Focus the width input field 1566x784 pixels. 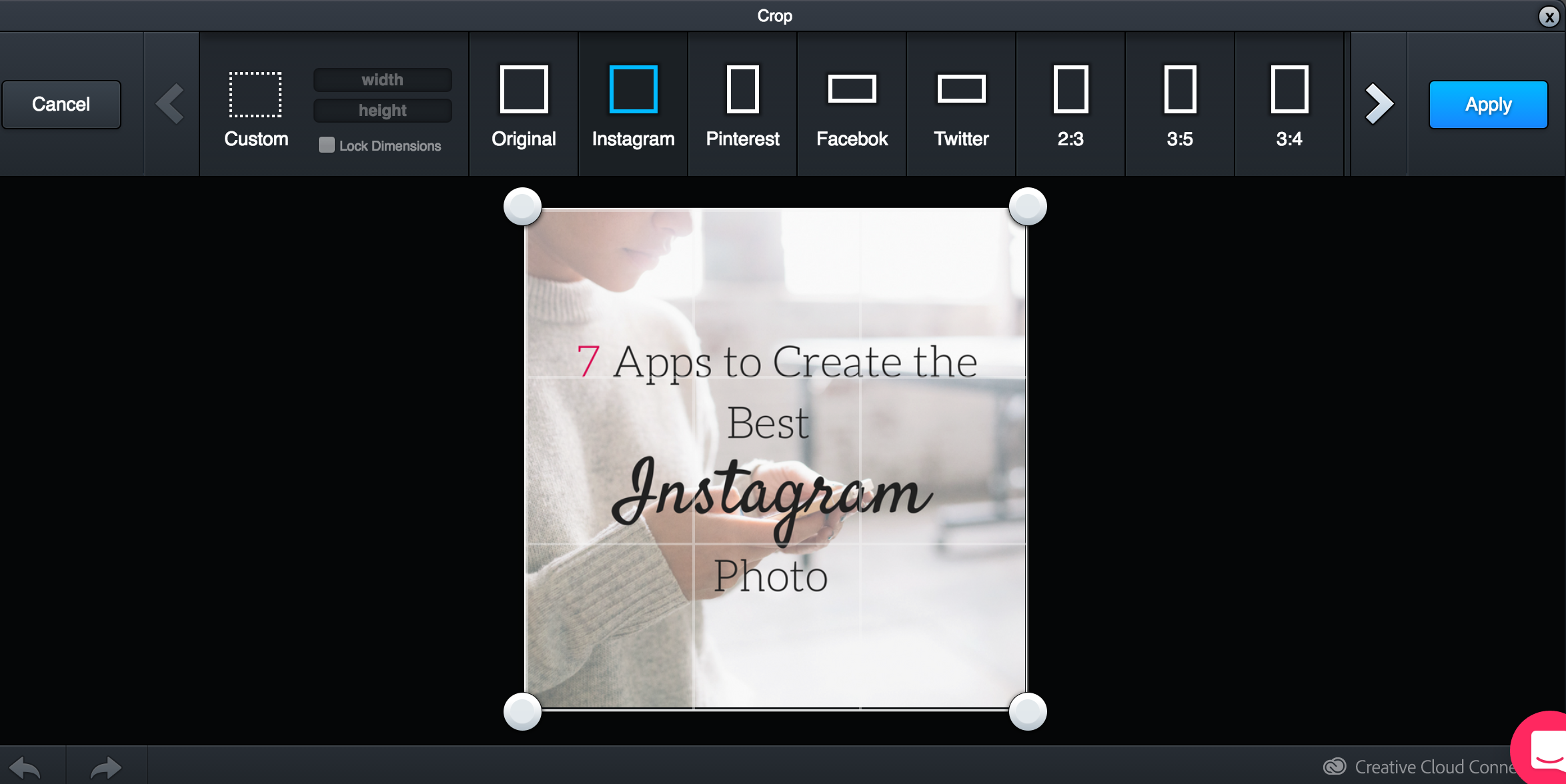click(383, 80)
